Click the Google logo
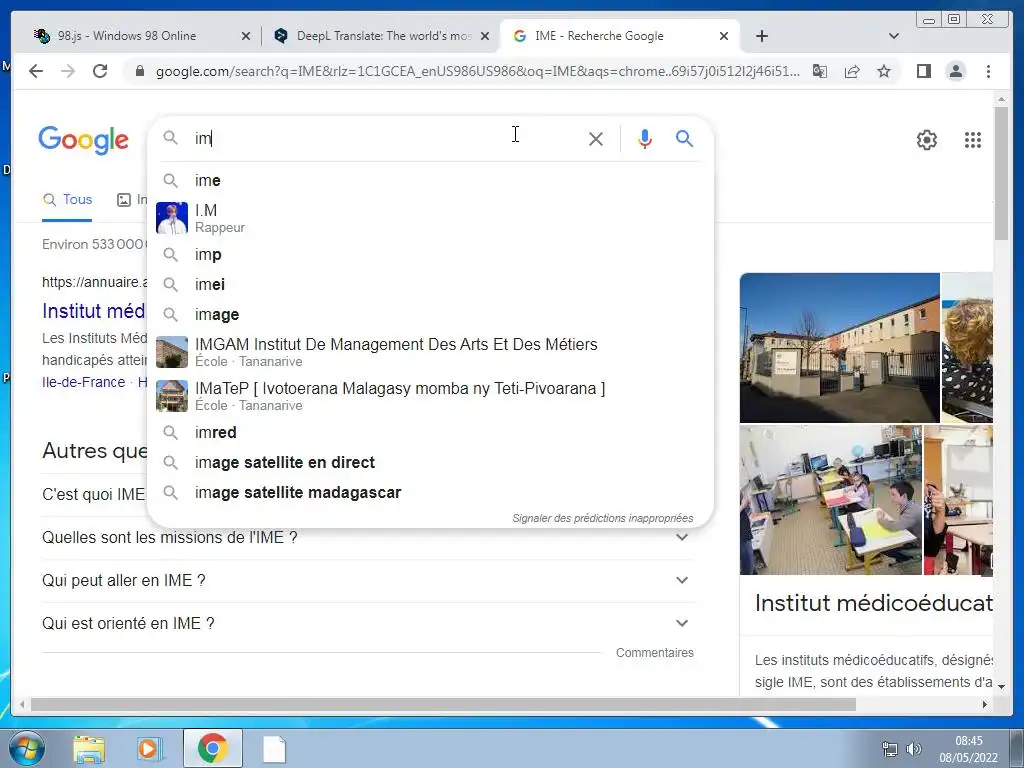 [x=84, y=140]
